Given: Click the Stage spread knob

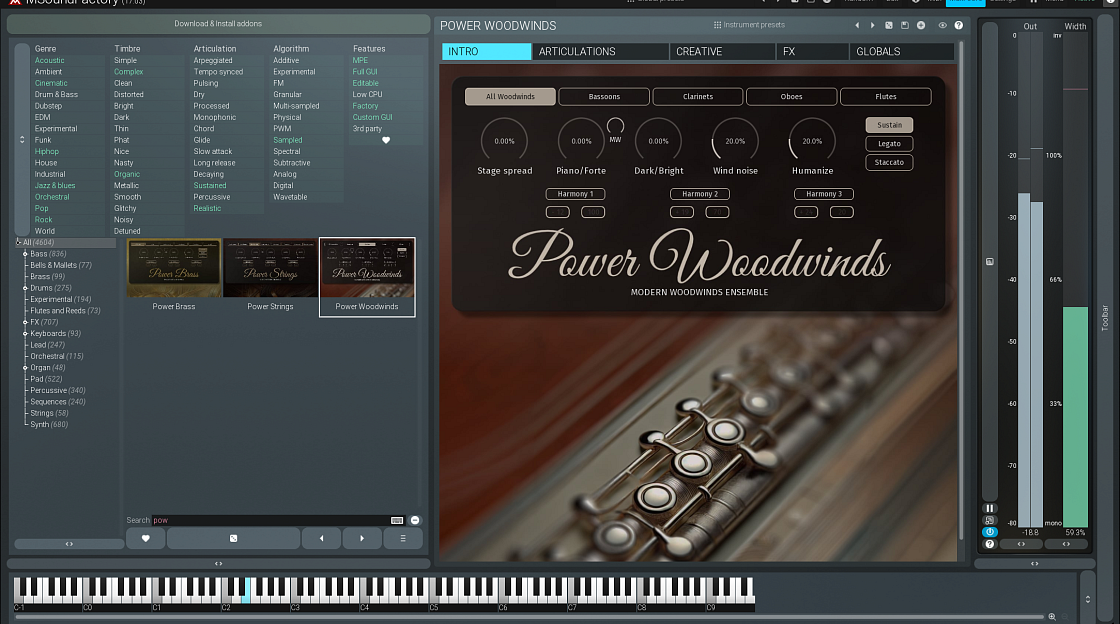Looking at the screenshot, I should pos(504,141).
